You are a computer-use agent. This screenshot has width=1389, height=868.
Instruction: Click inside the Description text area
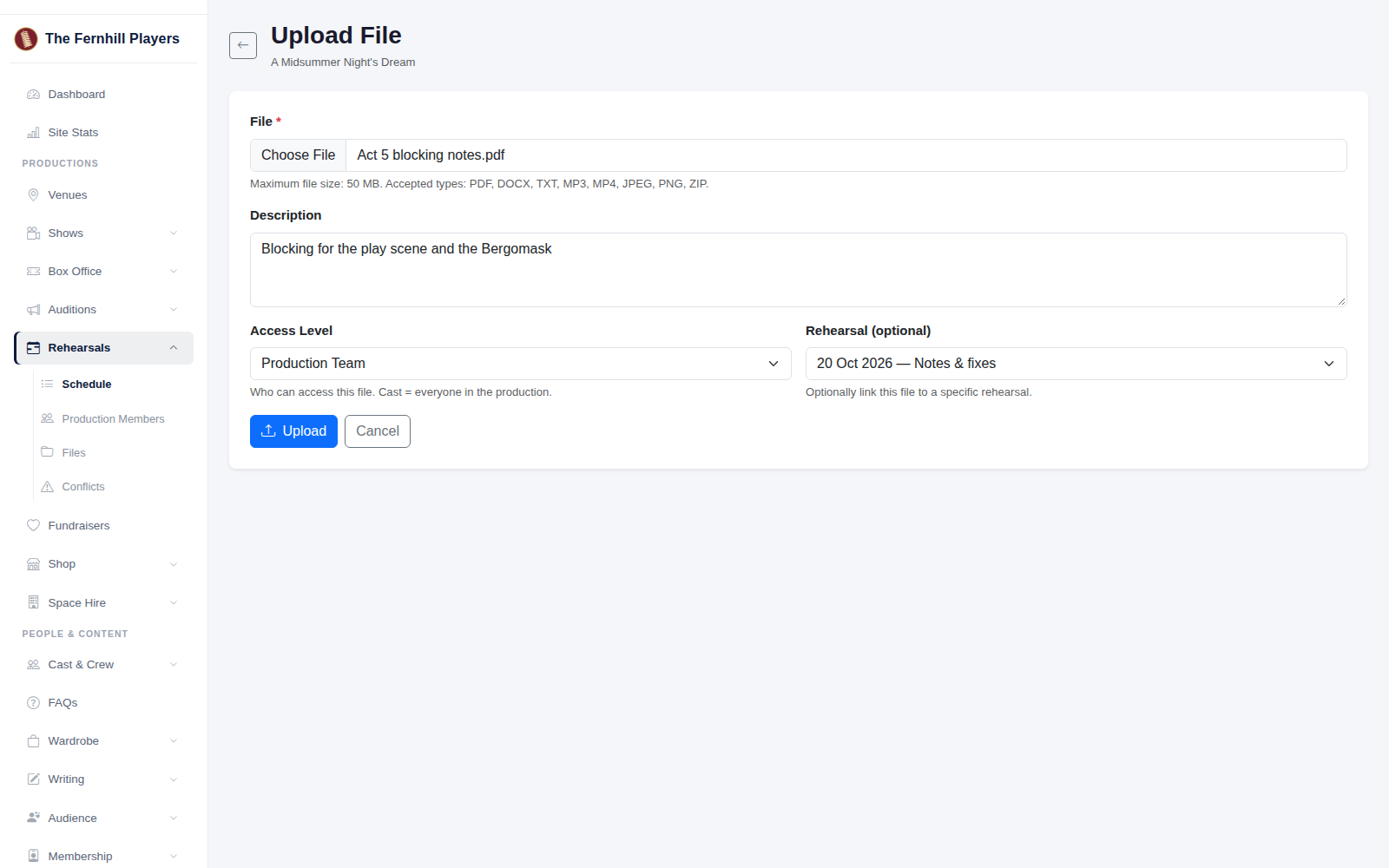(x=799, y=270)
